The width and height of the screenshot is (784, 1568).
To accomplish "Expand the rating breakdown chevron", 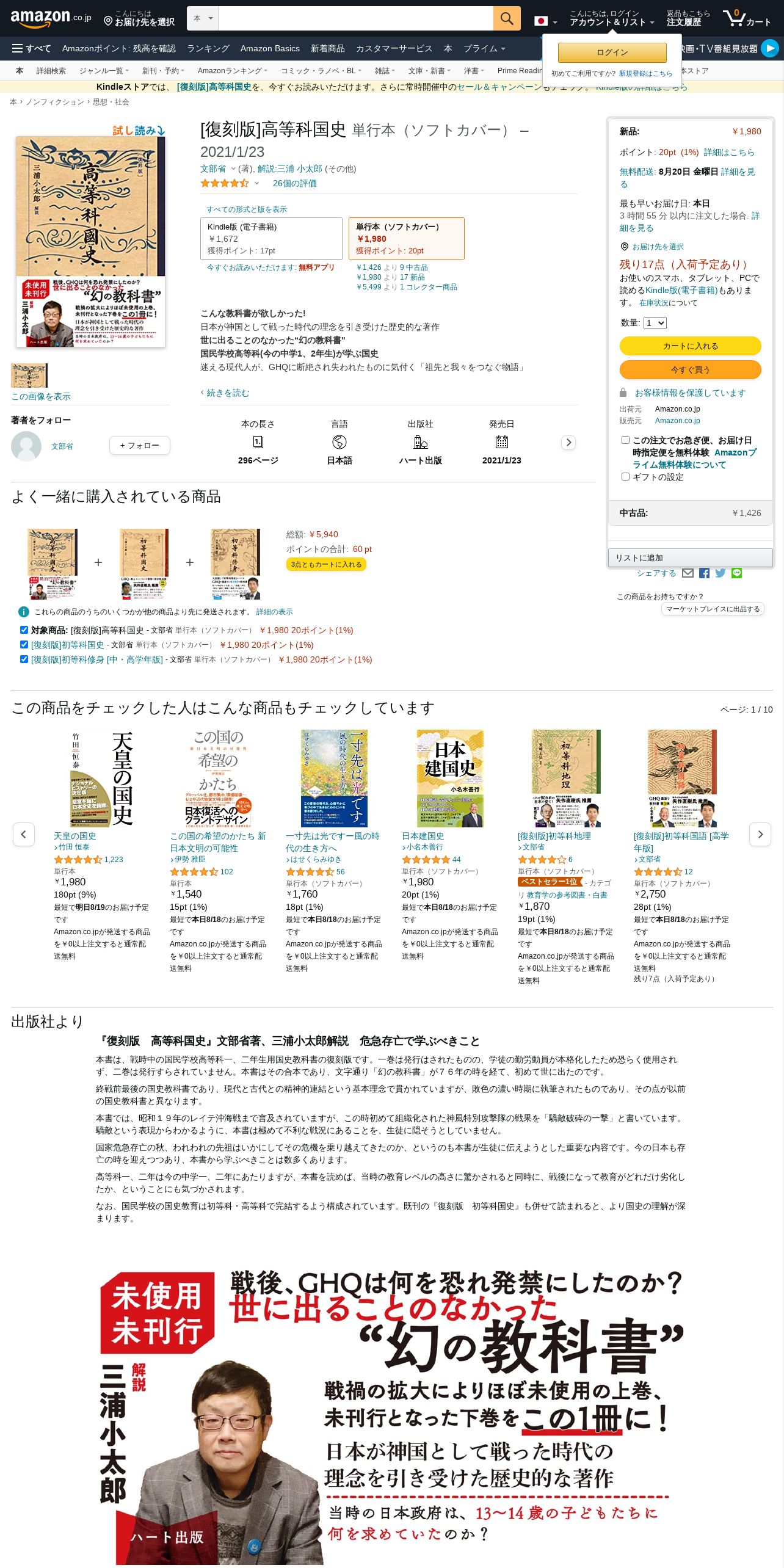I will pyautogui.click(x=256, y=183).
